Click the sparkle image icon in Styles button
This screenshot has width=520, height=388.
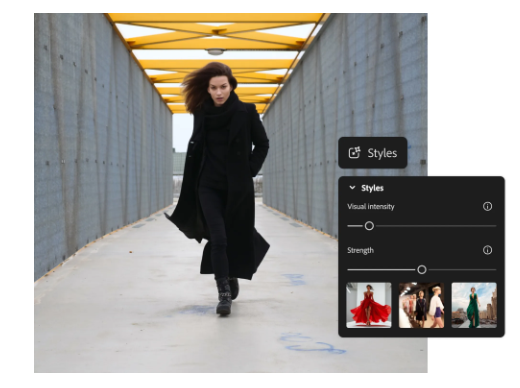354,152
